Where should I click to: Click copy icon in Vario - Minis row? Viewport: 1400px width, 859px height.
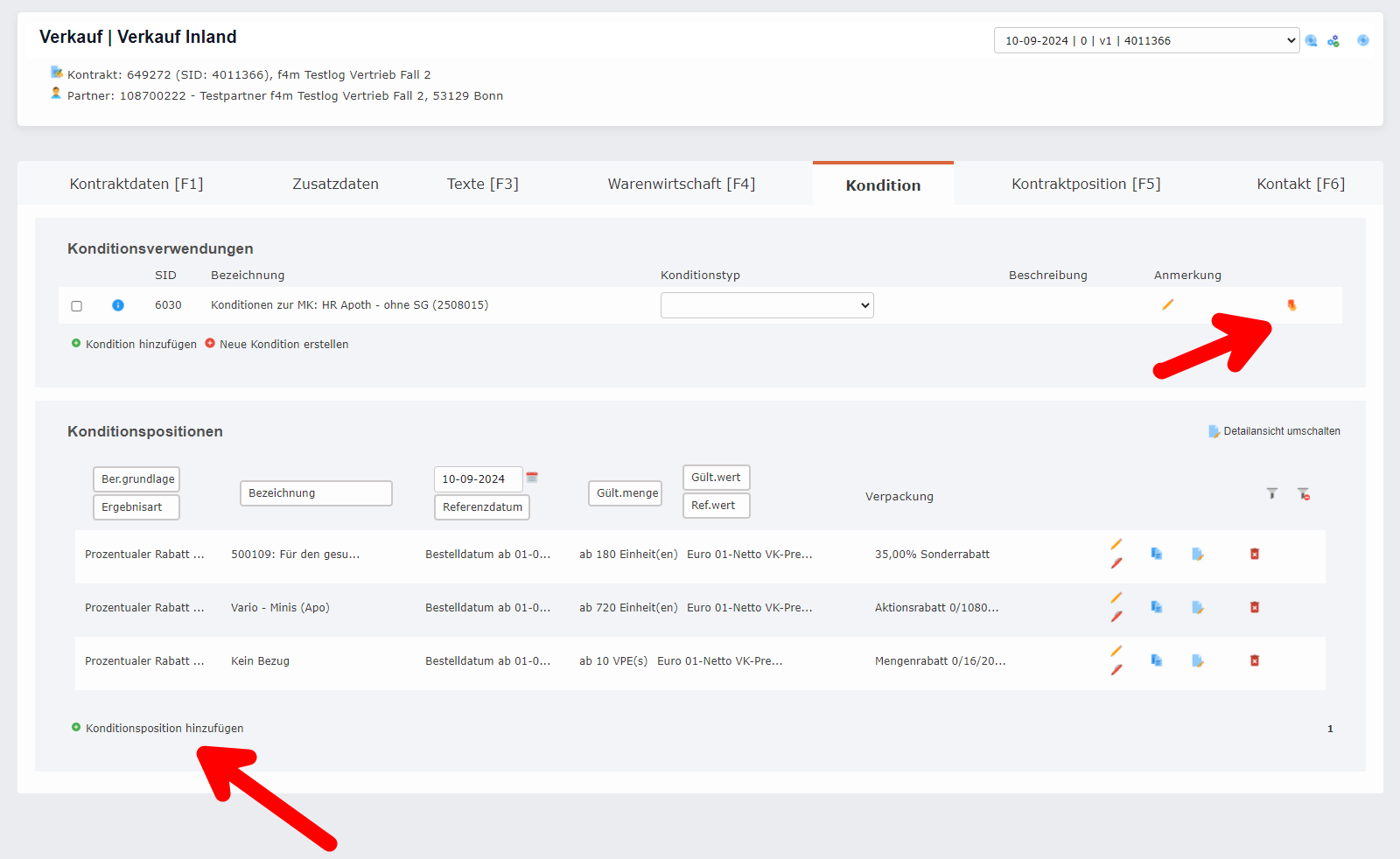tap(1156, 607)
